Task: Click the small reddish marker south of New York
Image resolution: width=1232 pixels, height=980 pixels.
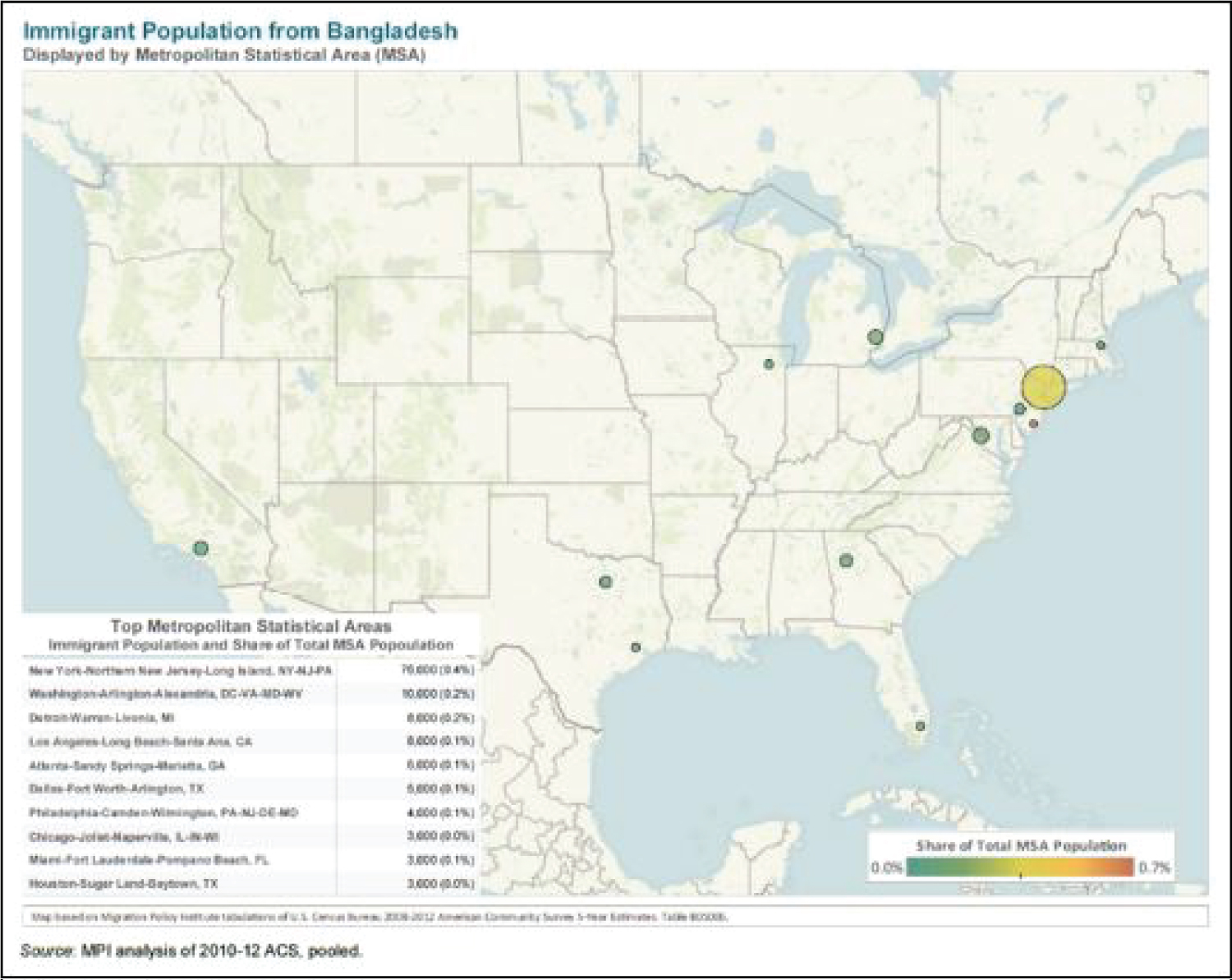Action: (1033, 424)
